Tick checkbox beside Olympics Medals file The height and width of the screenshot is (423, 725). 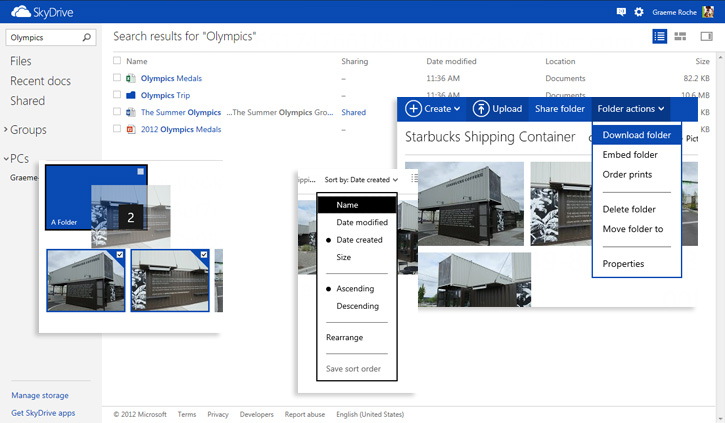tap(117, 78)
